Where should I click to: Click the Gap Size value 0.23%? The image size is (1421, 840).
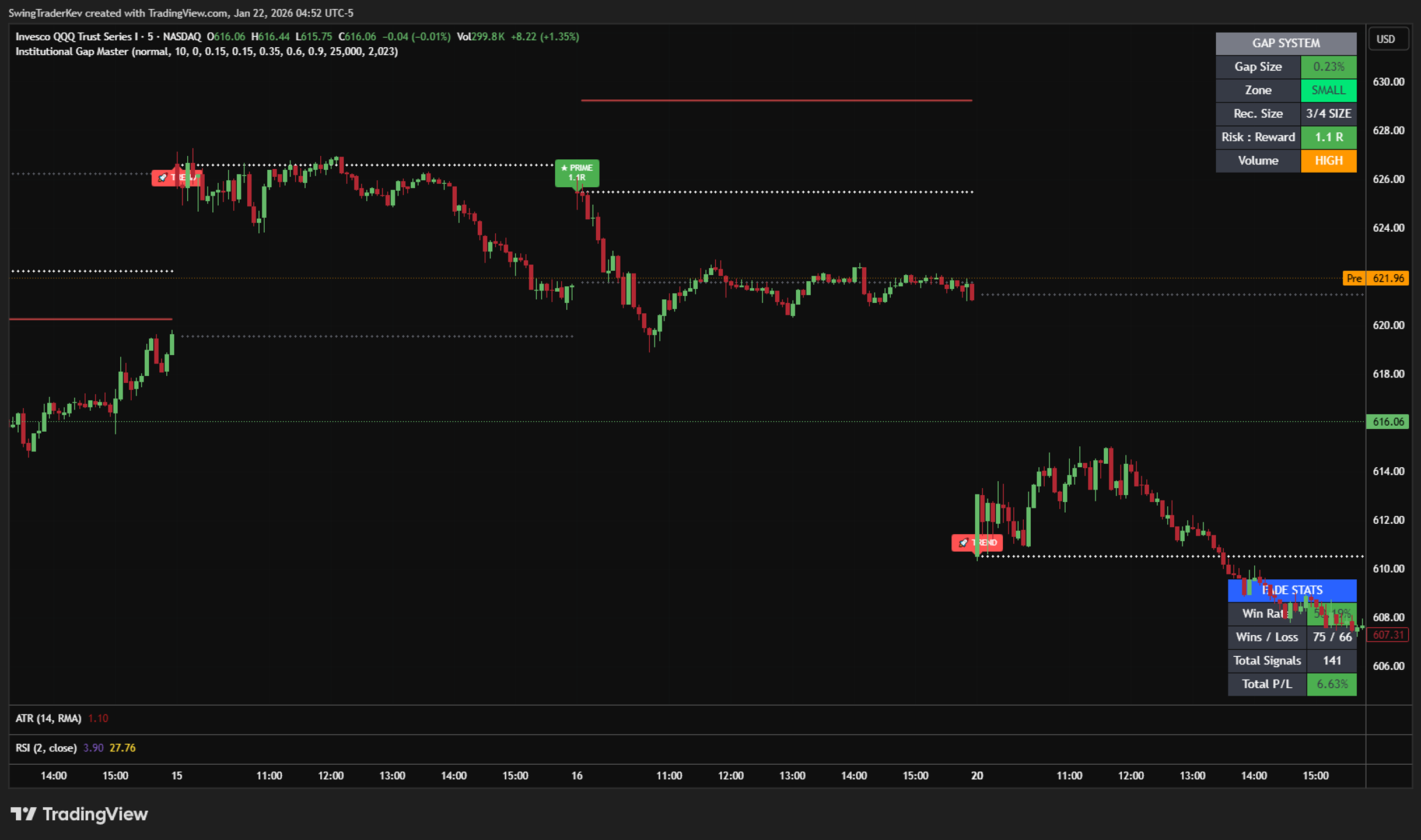[1328, 66]
